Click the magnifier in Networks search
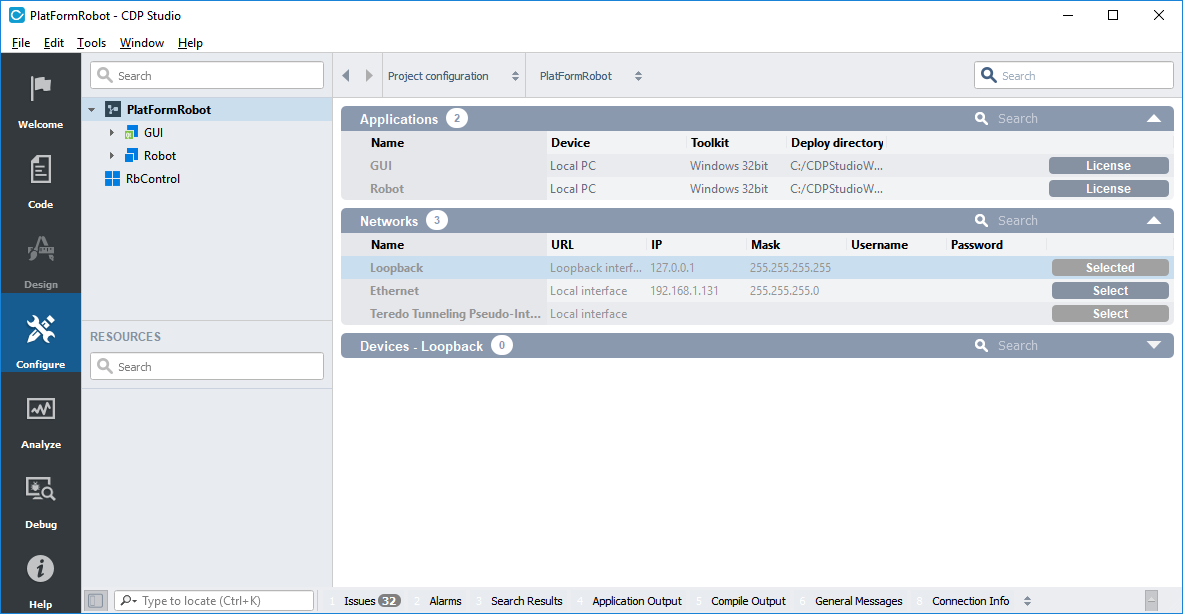 [982, 220]
